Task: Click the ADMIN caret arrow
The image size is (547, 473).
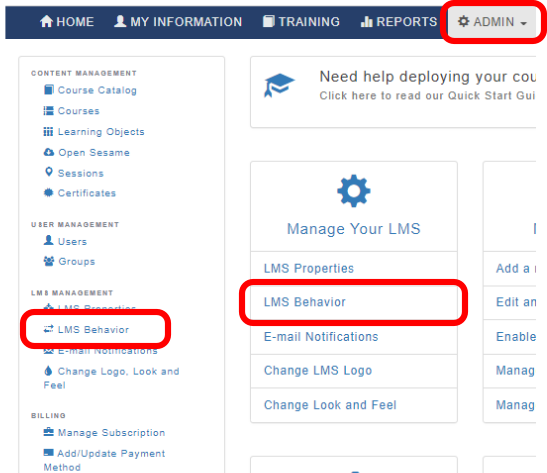Action: 523,23
